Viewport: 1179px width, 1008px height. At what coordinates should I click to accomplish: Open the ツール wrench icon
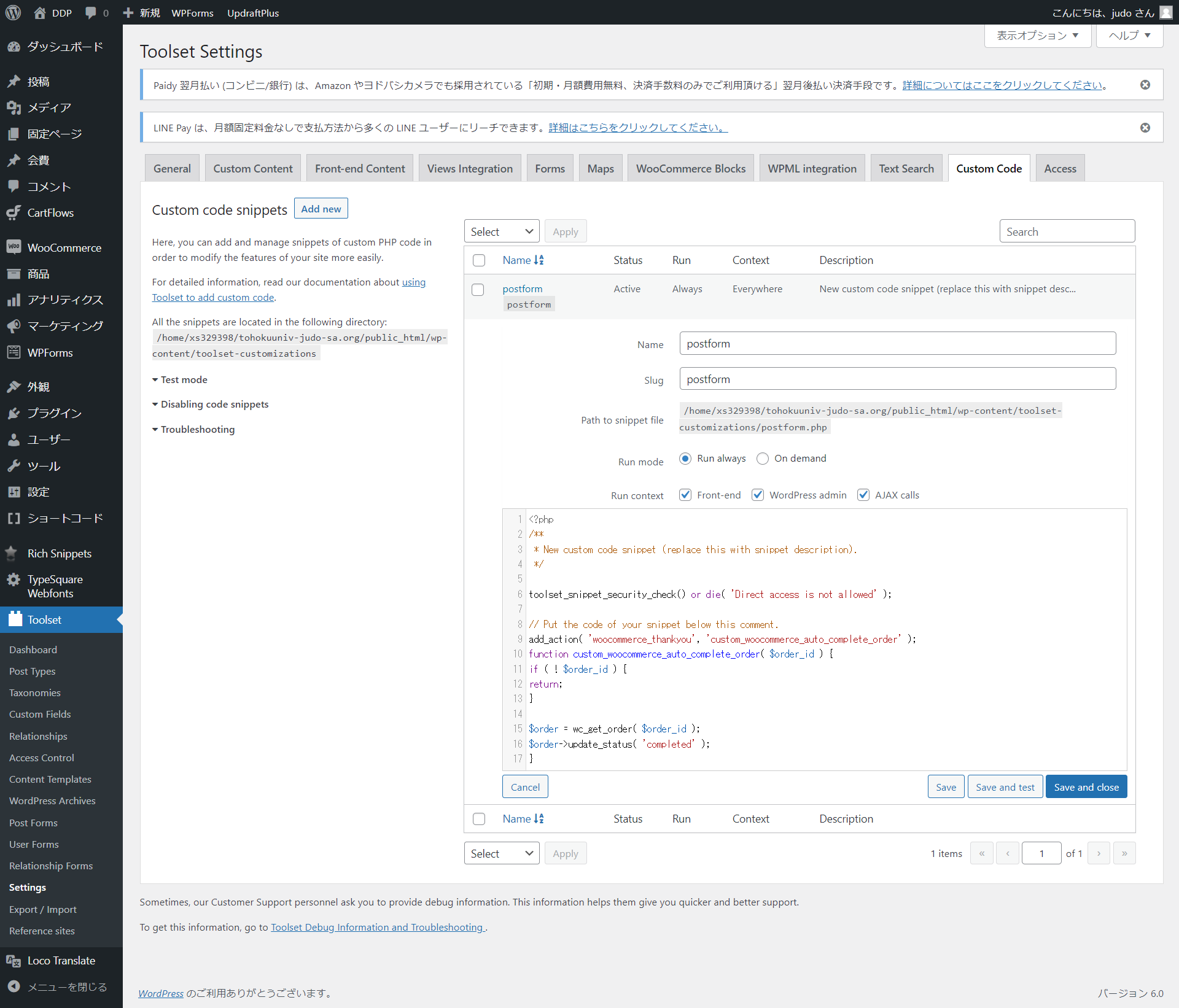click(x=14, y=466)
